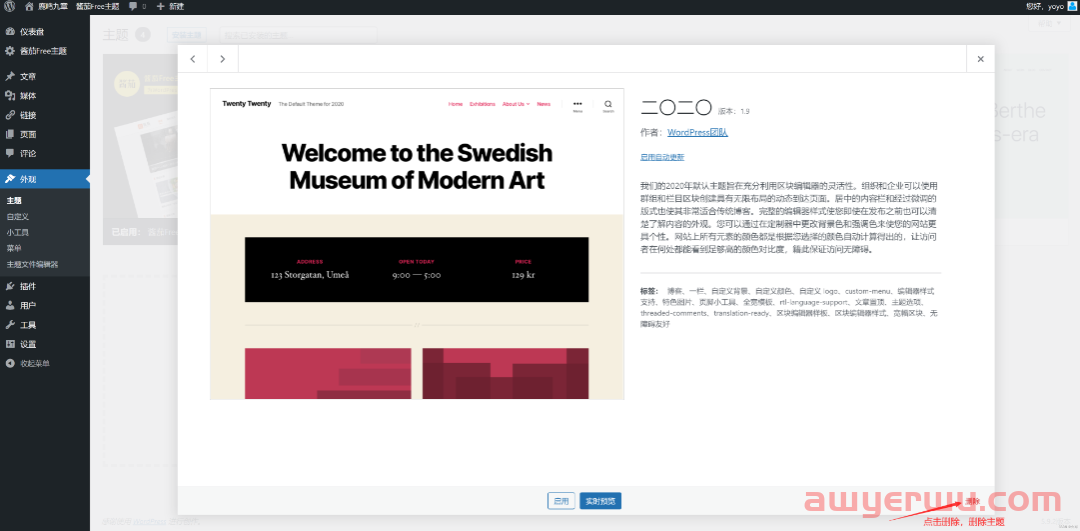Click the 酱茄Free theme card behind the overlay
1080x531 pixels.
(141, 149)
